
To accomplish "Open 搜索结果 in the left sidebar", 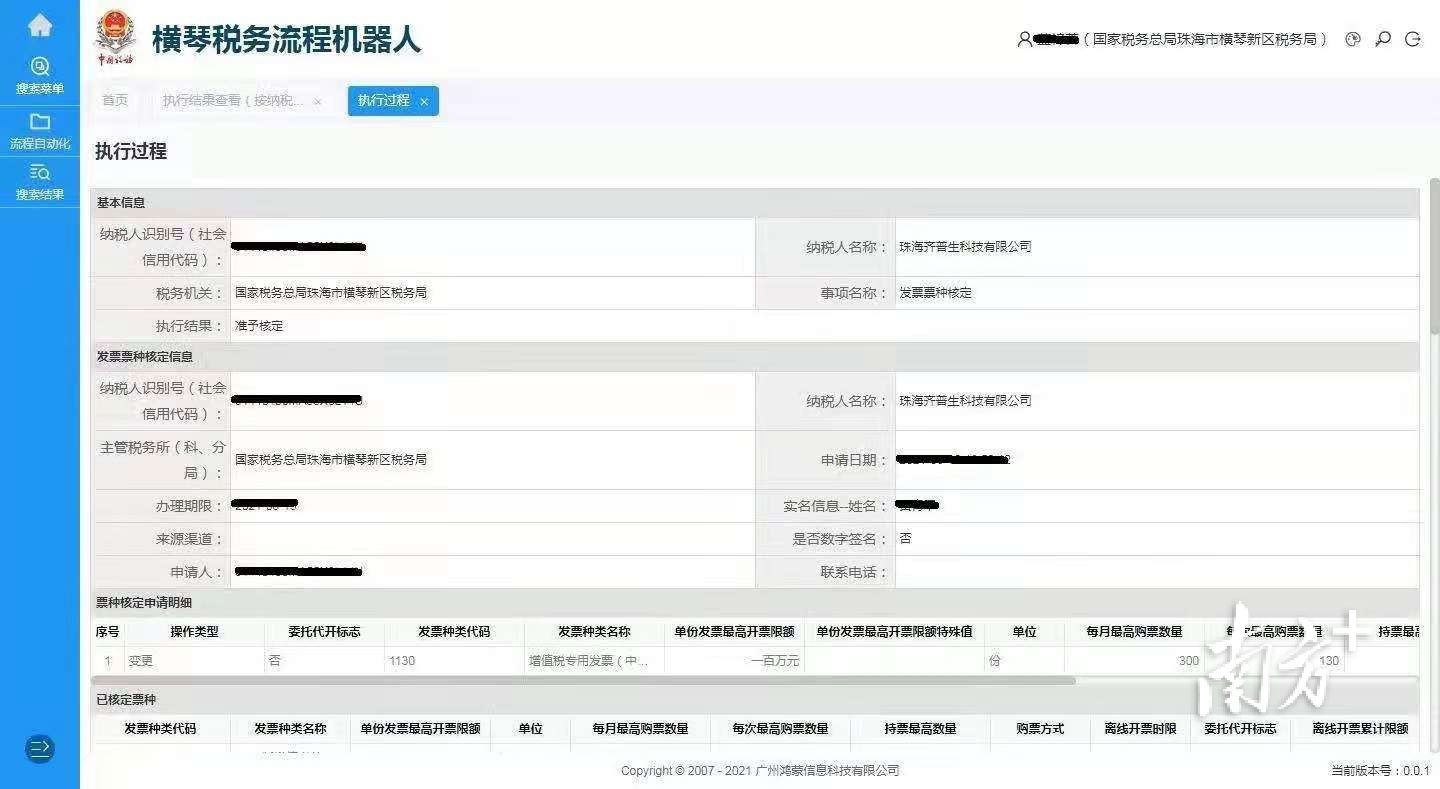I will point(40,182).
